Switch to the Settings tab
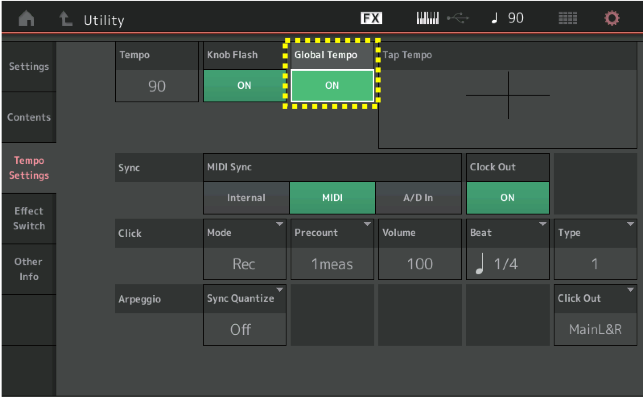 (x=29, y=66)
